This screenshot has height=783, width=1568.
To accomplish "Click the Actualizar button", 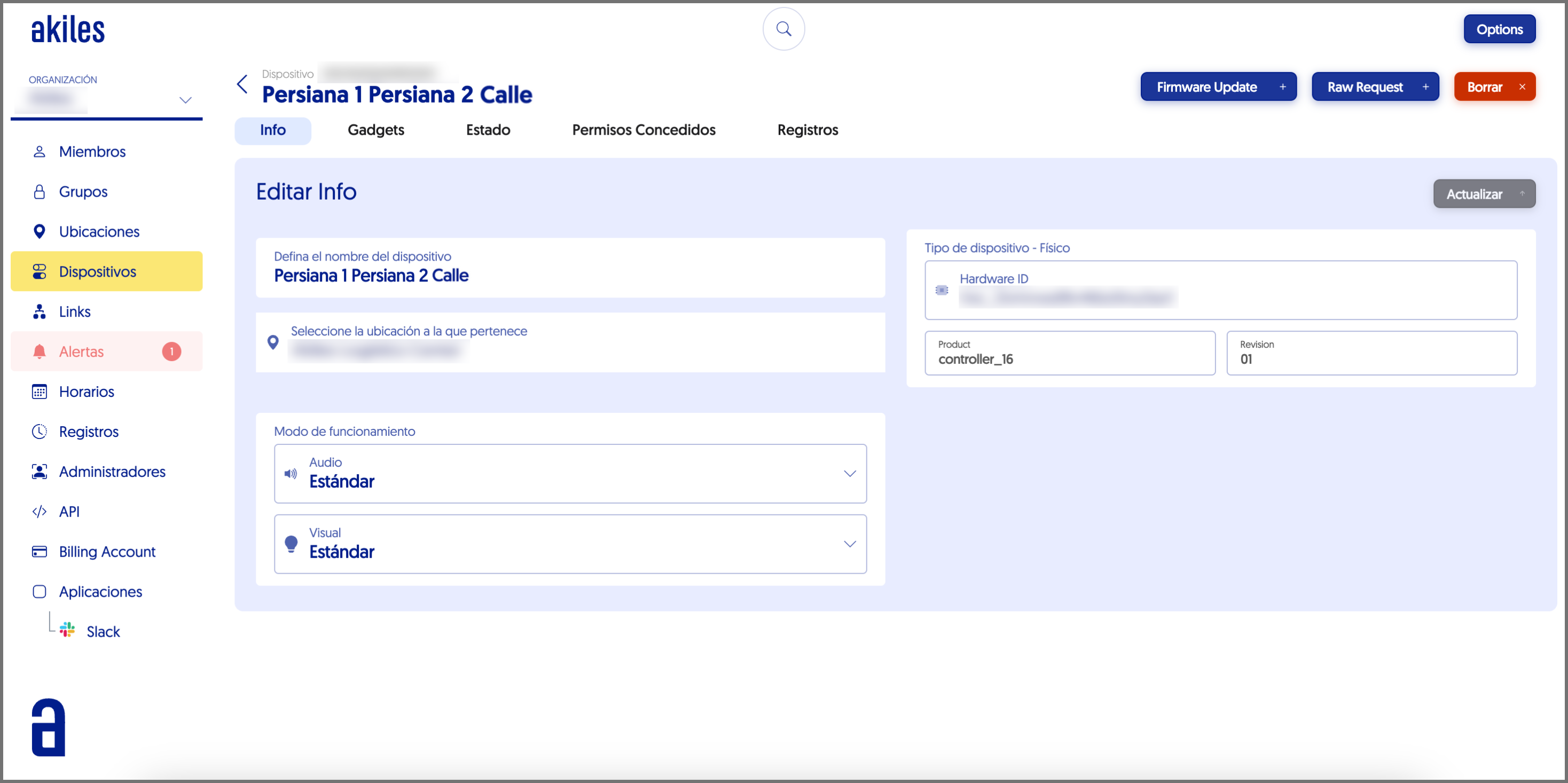I will click(x=1484, y=194).
